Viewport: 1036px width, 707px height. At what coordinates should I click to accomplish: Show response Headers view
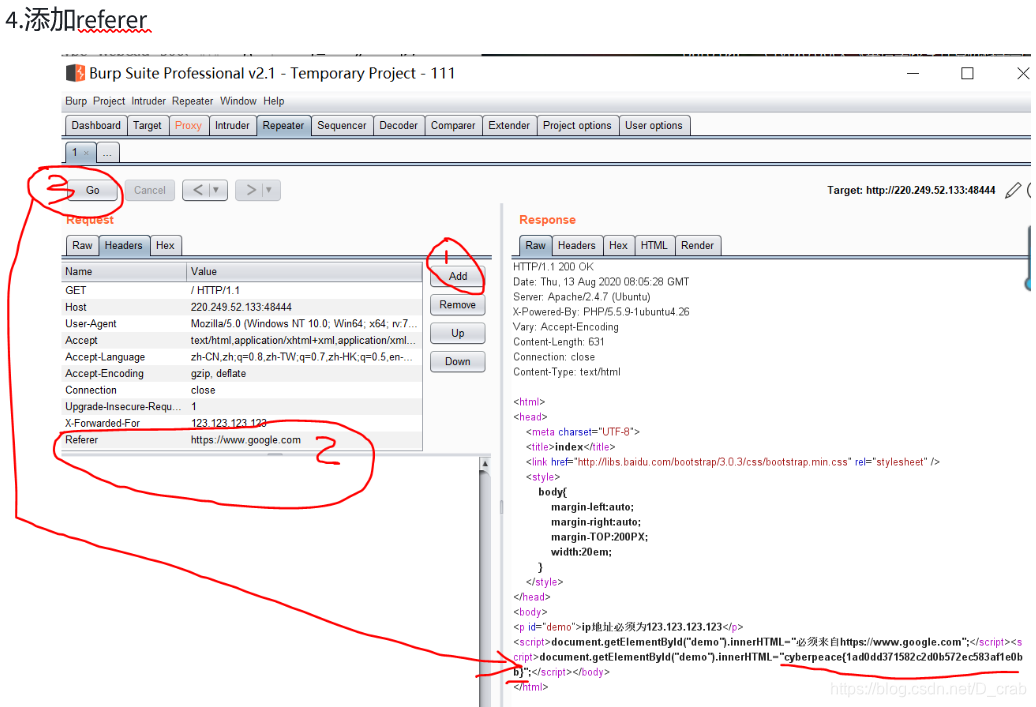click(x=577, y=246)
